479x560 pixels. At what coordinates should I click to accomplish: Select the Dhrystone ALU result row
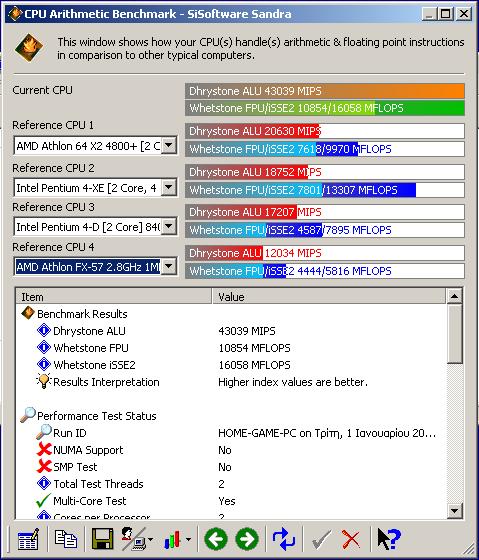point(89,331)
